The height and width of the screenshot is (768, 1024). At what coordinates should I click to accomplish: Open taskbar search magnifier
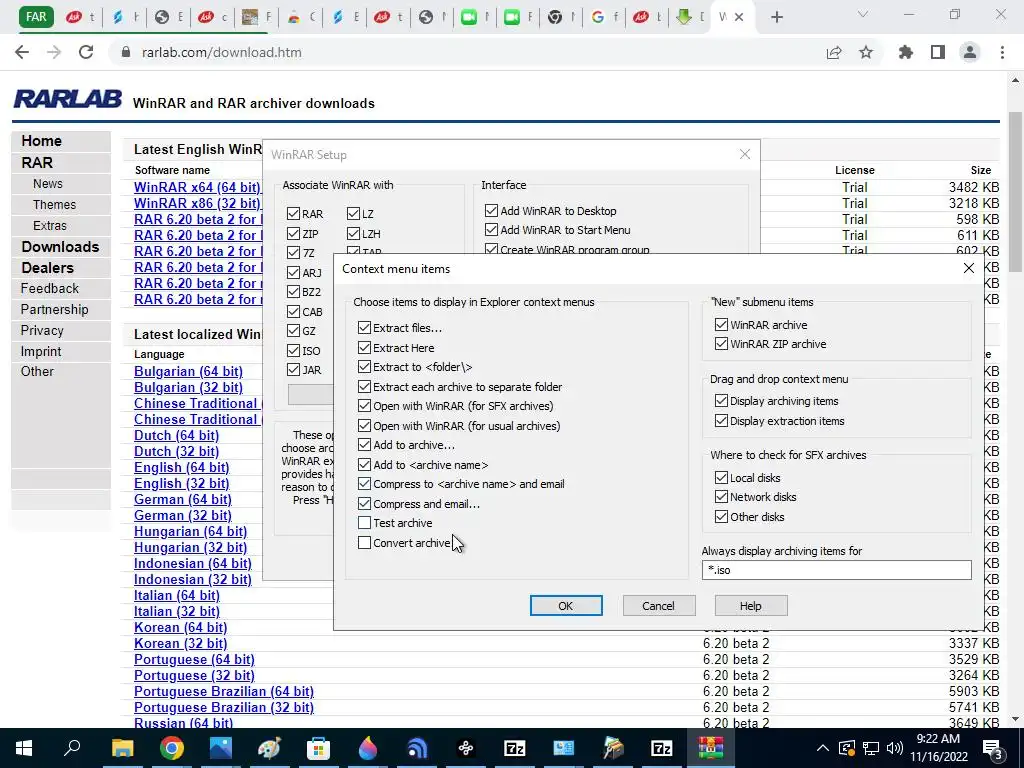[x=72, y=748]
